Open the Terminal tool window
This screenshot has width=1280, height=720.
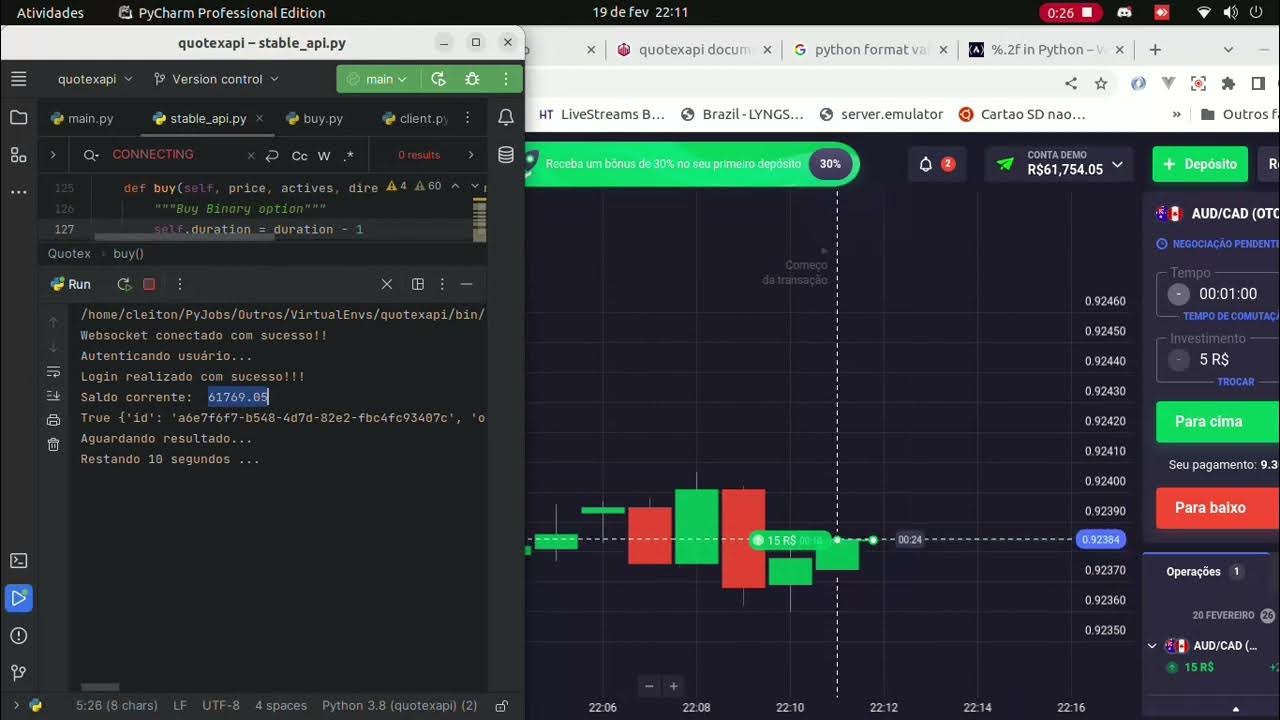[x=19, y=561]
